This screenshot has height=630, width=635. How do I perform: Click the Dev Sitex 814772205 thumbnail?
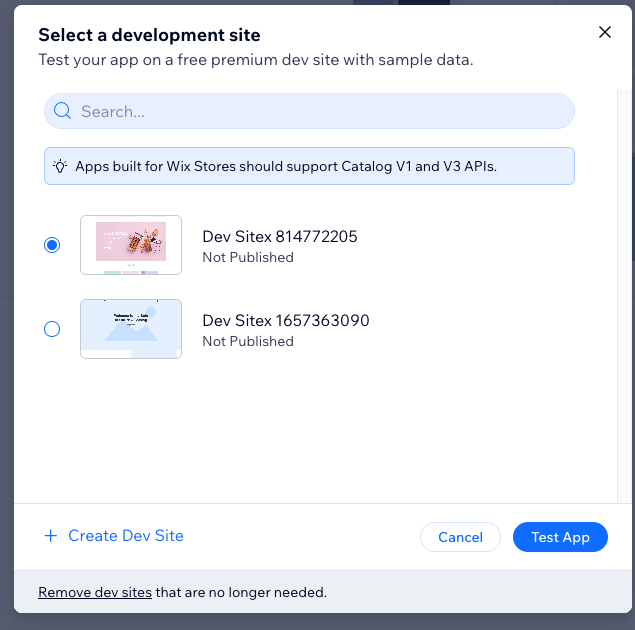click(131, 245)
